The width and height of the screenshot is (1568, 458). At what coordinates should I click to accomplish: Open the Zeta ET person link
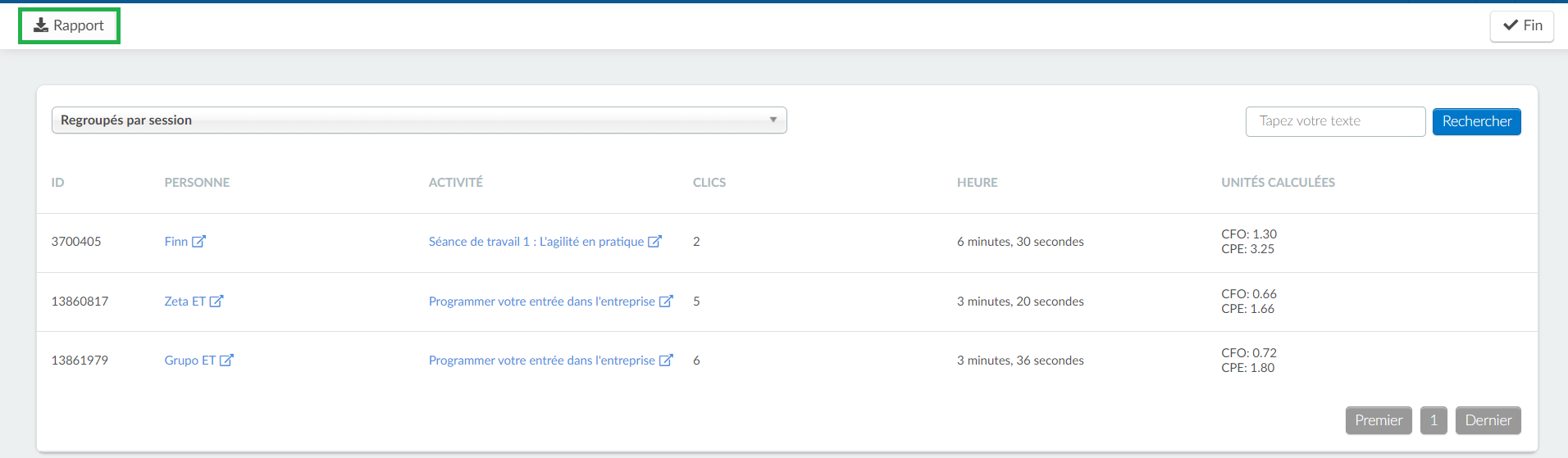pos(185,301)
